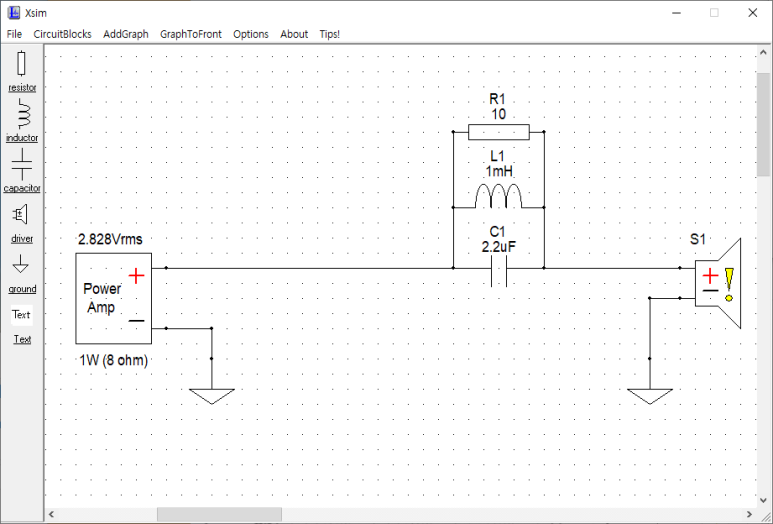Viewport: 773px width, 524px height.
Task: Open the Options menu
Action: [x=251, y=34]
